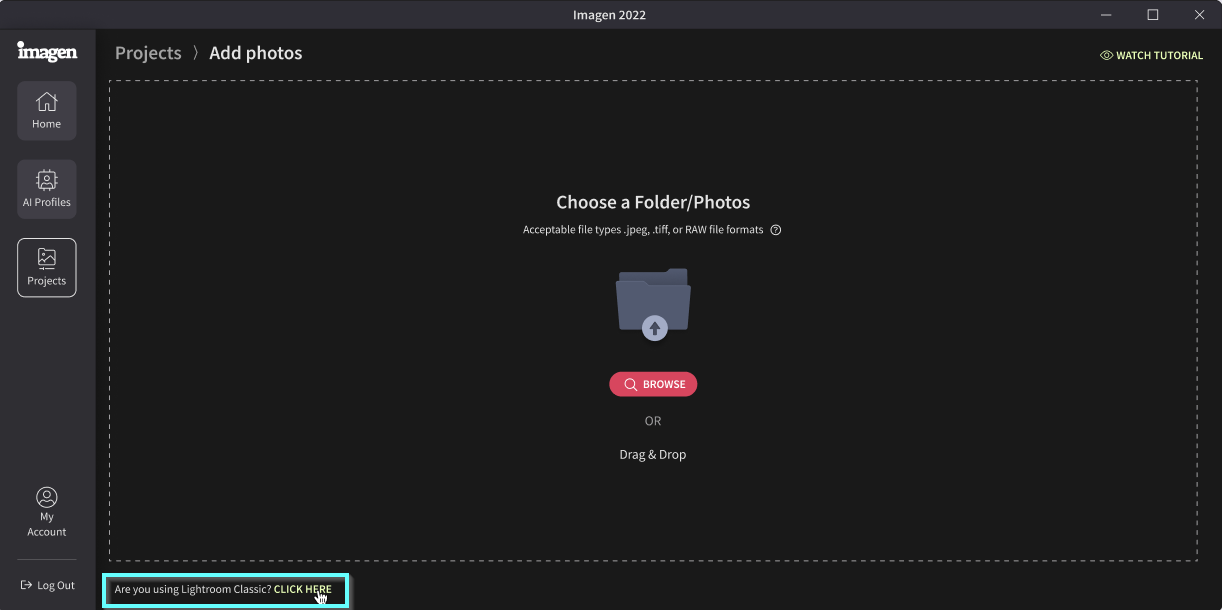Click the Log Out button
Image resolution: width=1222 pixels, height=610 pixels.
click(x=48, y=585)
